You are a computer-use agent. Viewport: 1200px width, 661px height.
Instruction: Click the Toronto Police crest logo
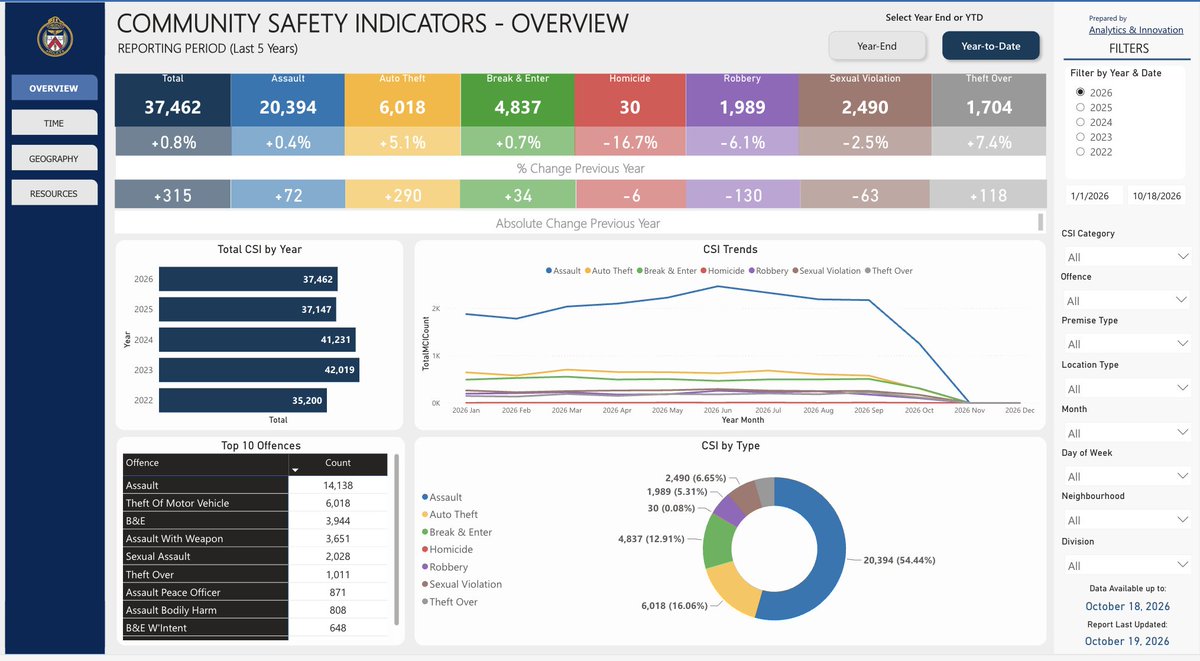[54, 39]
